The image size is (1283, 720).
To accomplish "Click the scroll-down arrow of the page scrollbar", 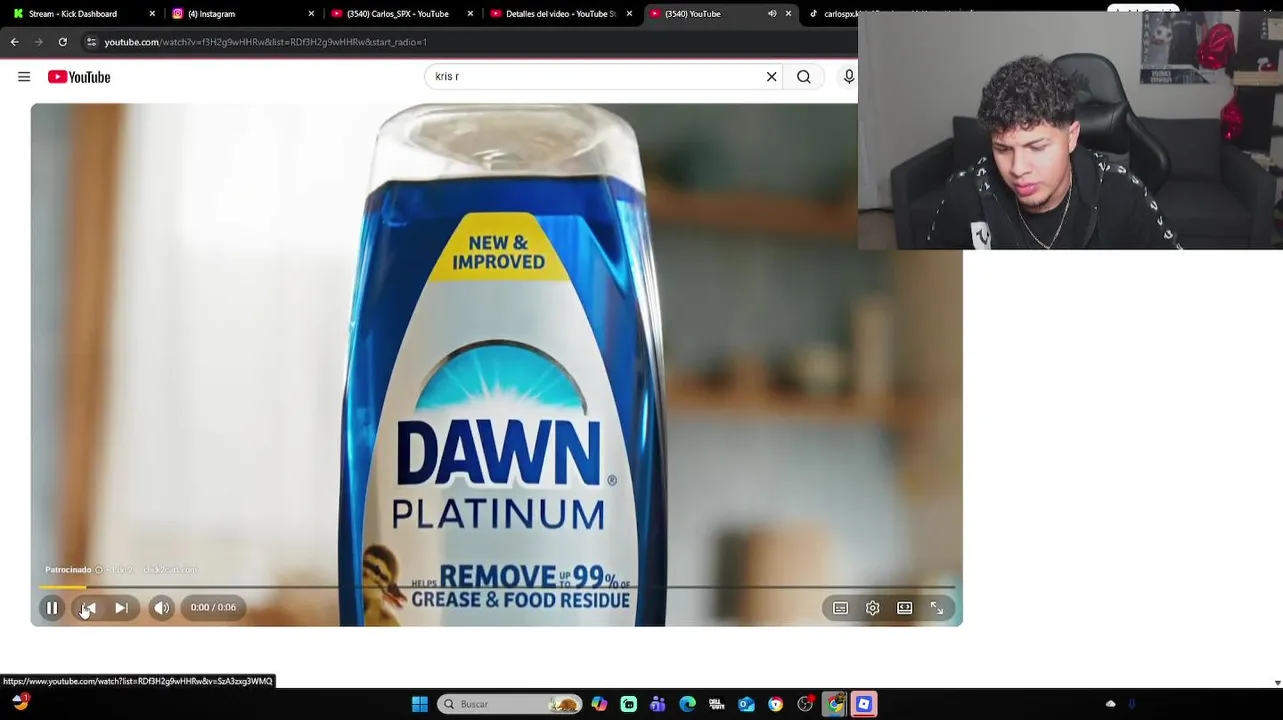I will [x=1277, y=683].
